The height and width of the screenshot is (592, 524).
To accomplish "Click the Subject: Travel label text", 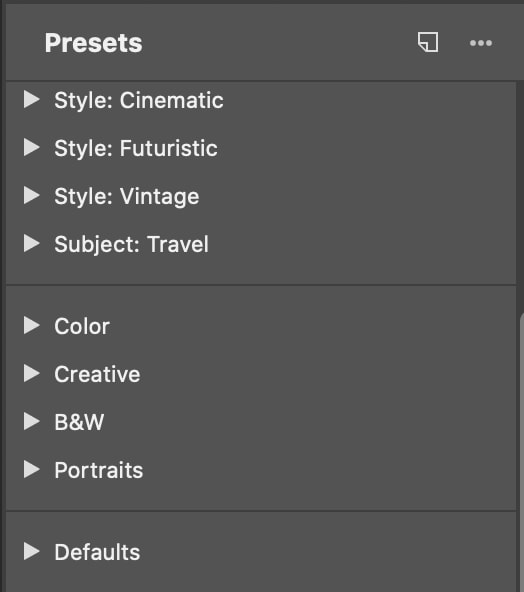I will (131, 244).
